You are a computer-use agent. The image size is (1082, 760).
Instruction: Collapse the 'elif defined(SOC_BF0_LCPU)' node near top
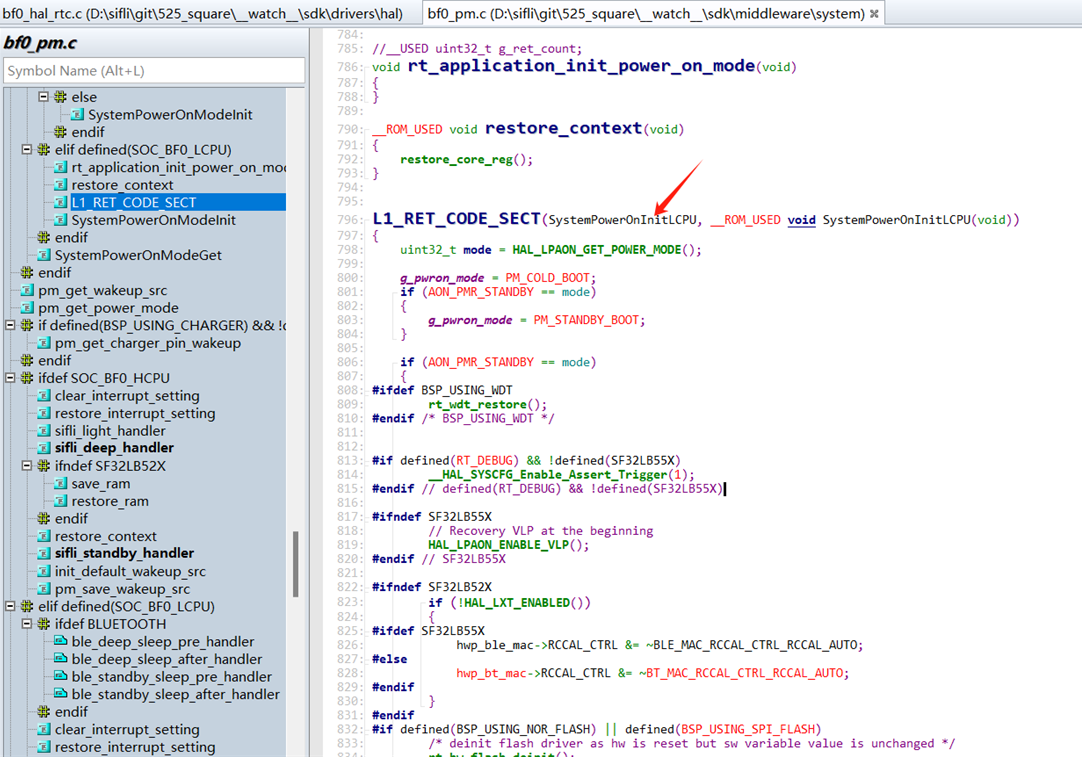tap(27, 149)
